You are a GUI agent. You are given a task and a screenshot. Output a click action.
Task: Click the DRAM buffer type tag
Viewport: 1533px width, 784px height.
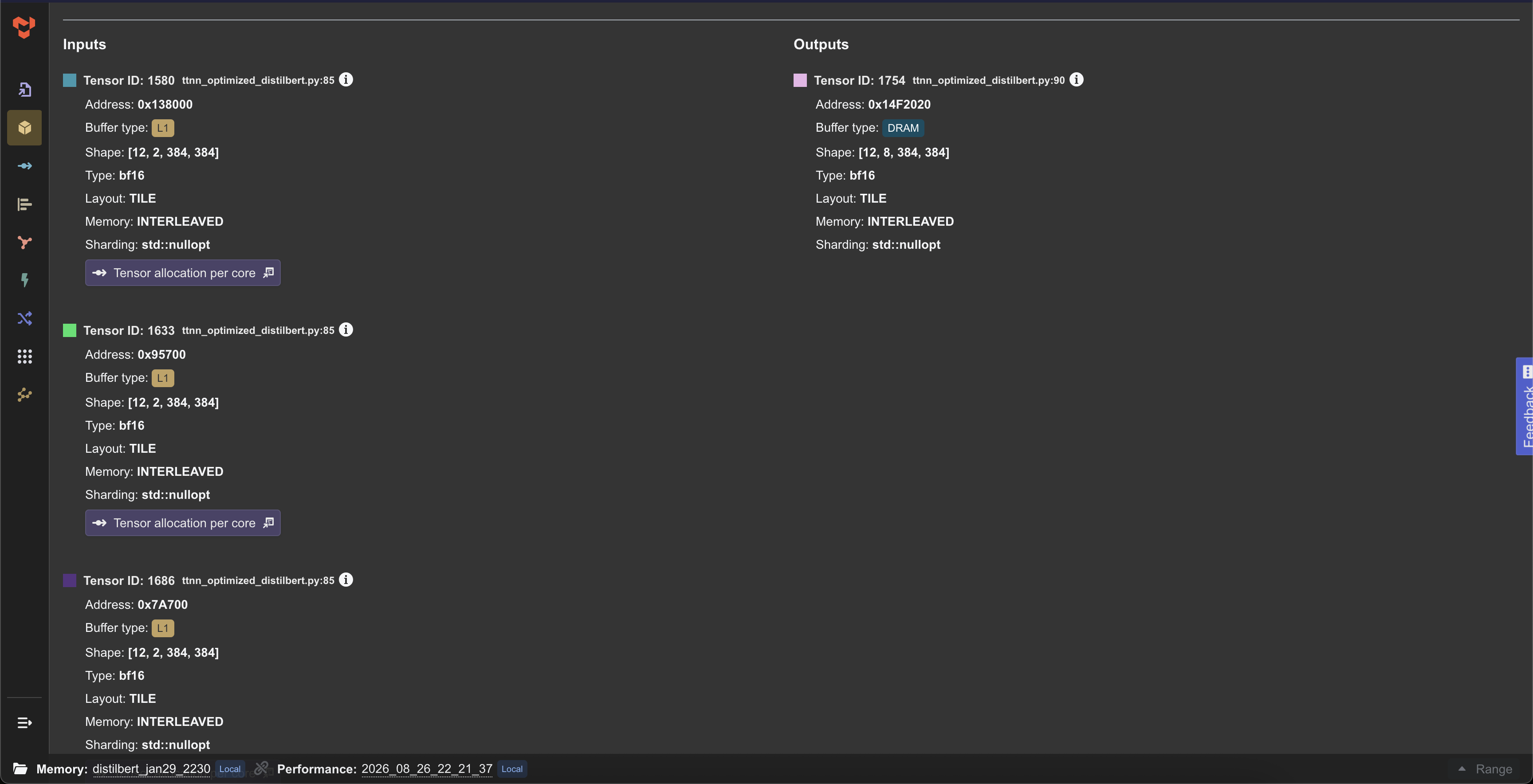(903, 128)
